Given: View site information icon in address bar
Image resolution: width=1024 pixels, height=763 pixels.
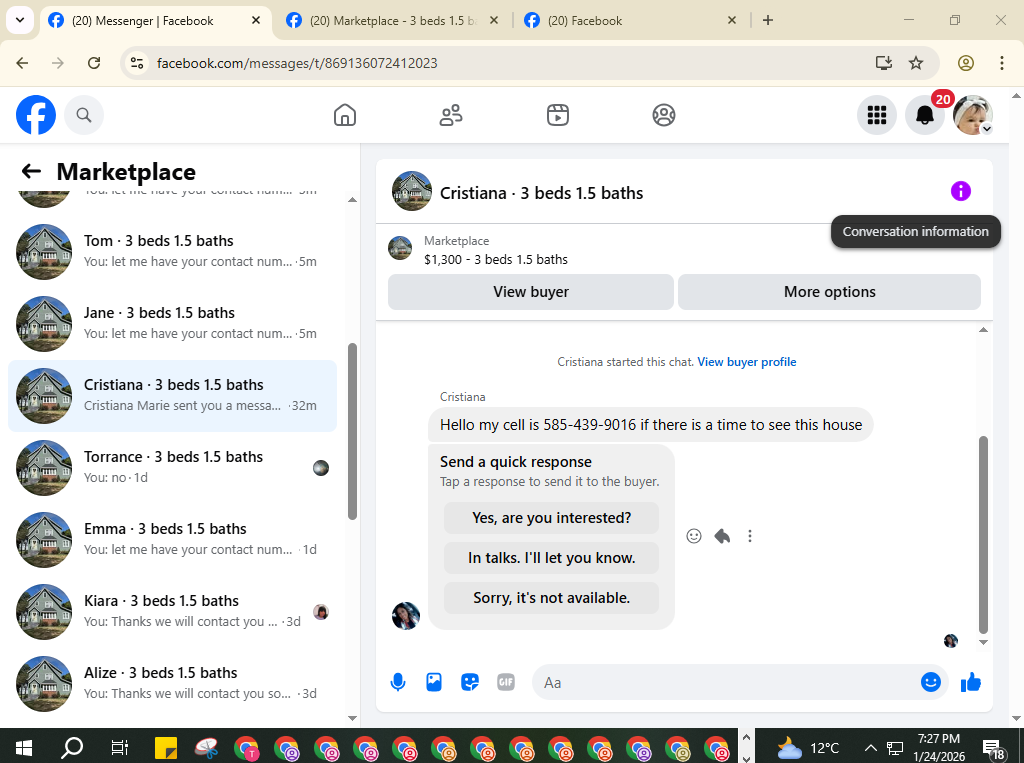Looking at the screenshot, I should [136, 63].
